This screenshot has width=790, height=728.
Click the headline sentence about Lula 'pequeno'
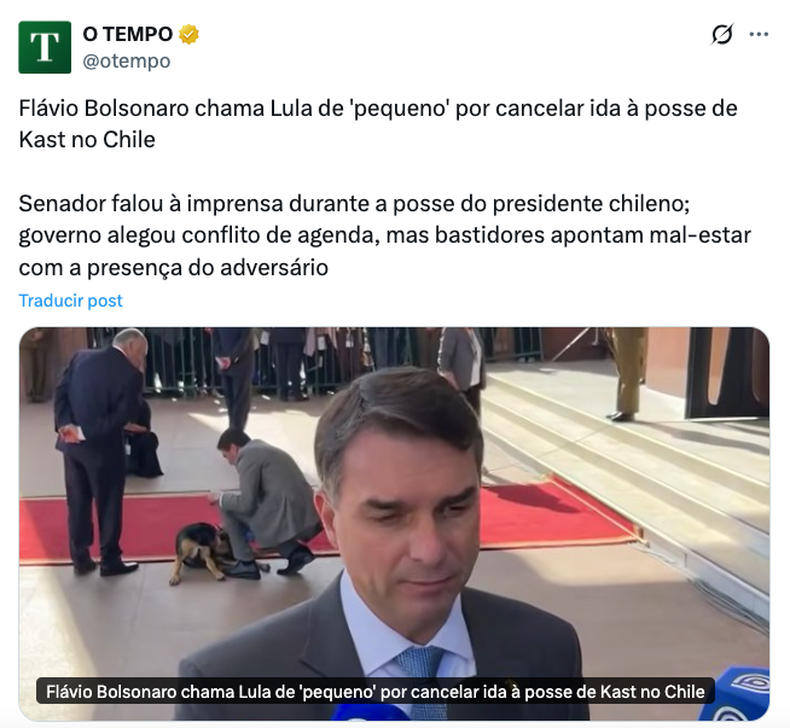coord(378,124)
